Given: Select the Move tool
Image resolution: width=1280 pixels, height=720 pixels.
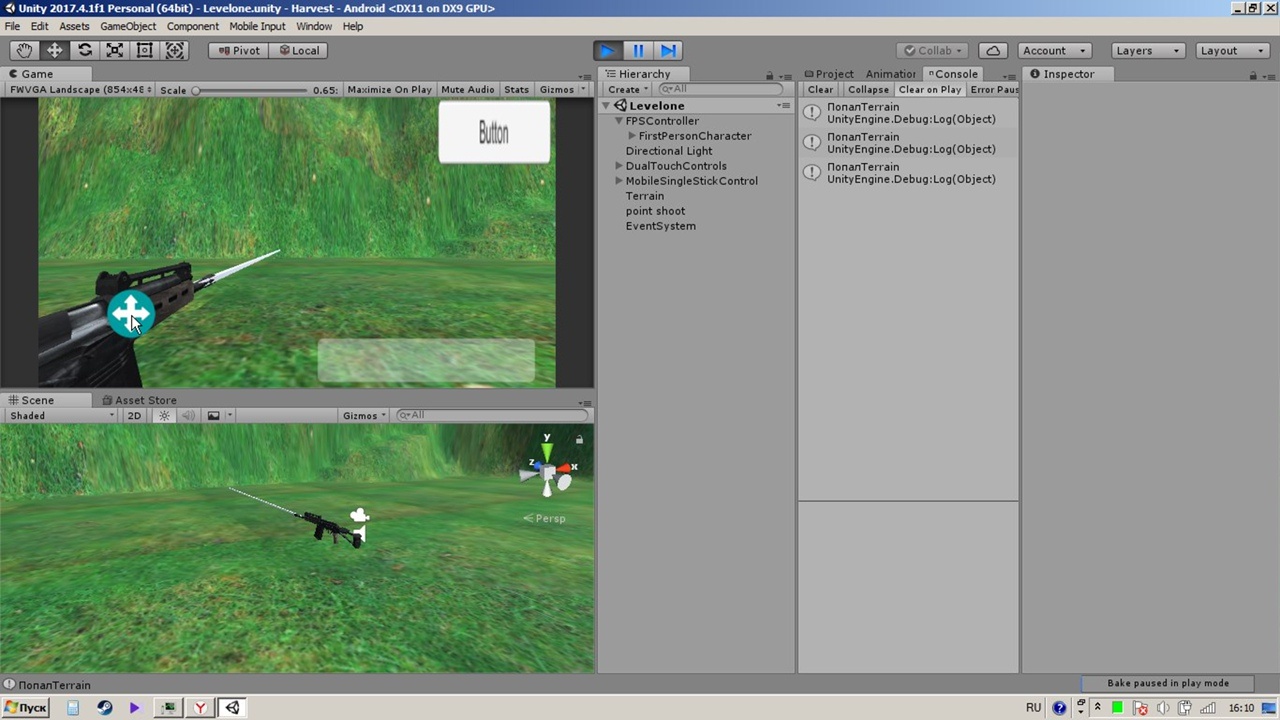Looking at the screenshot, I should click(x=54, y=50).
